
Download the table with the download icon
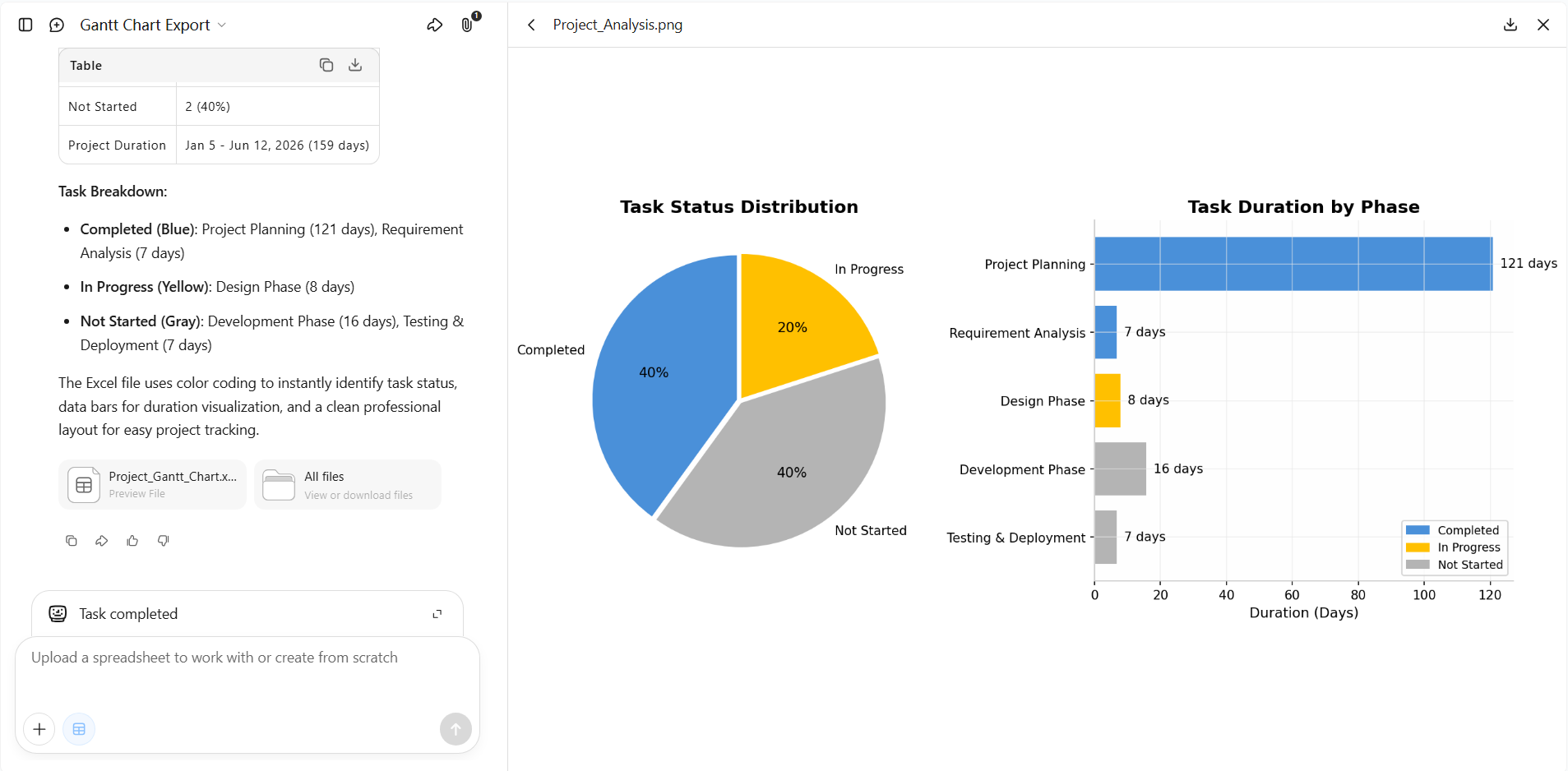[355, 65]
